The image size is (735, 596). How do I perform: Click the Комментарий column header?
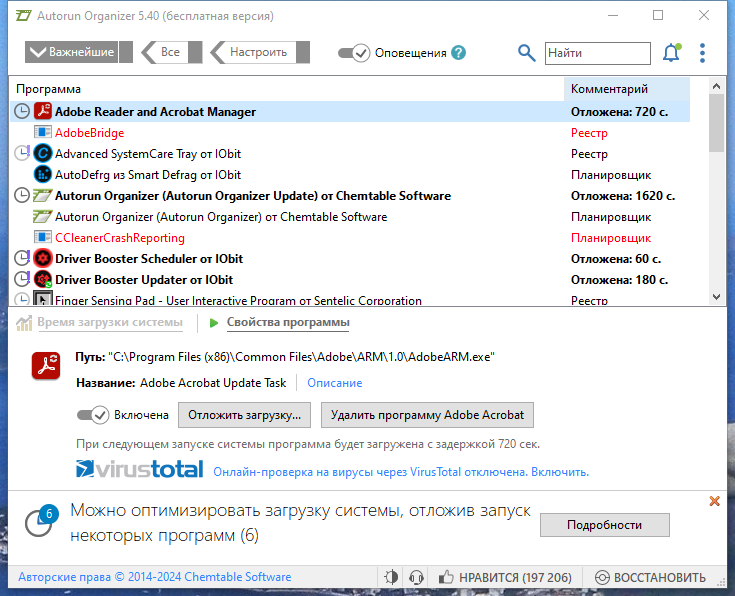pos(627,89)
